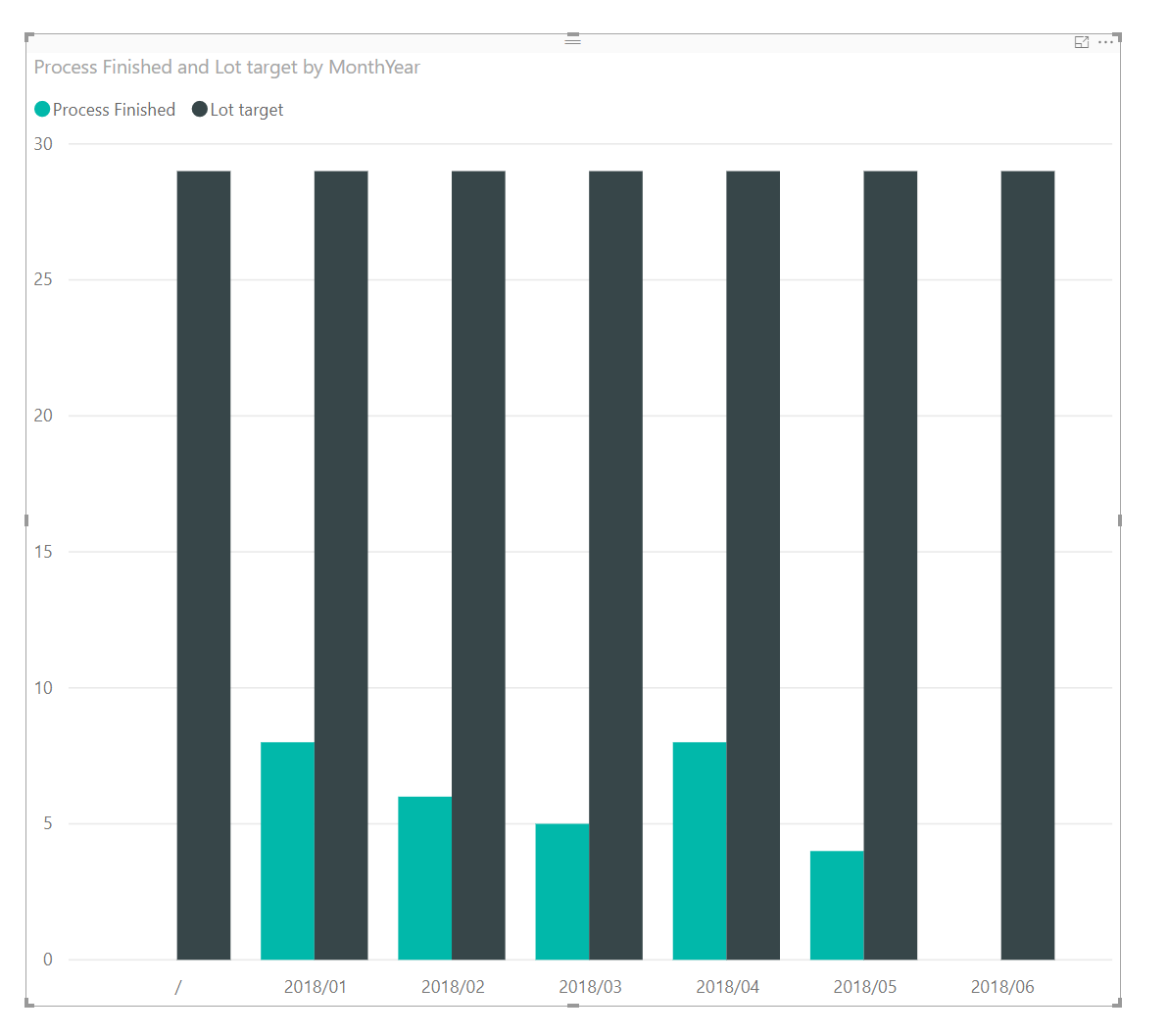Select Process Finished bar for 2018/01
The height and width of the screenshot is (1036, 1168).
[x=287, y=851]
